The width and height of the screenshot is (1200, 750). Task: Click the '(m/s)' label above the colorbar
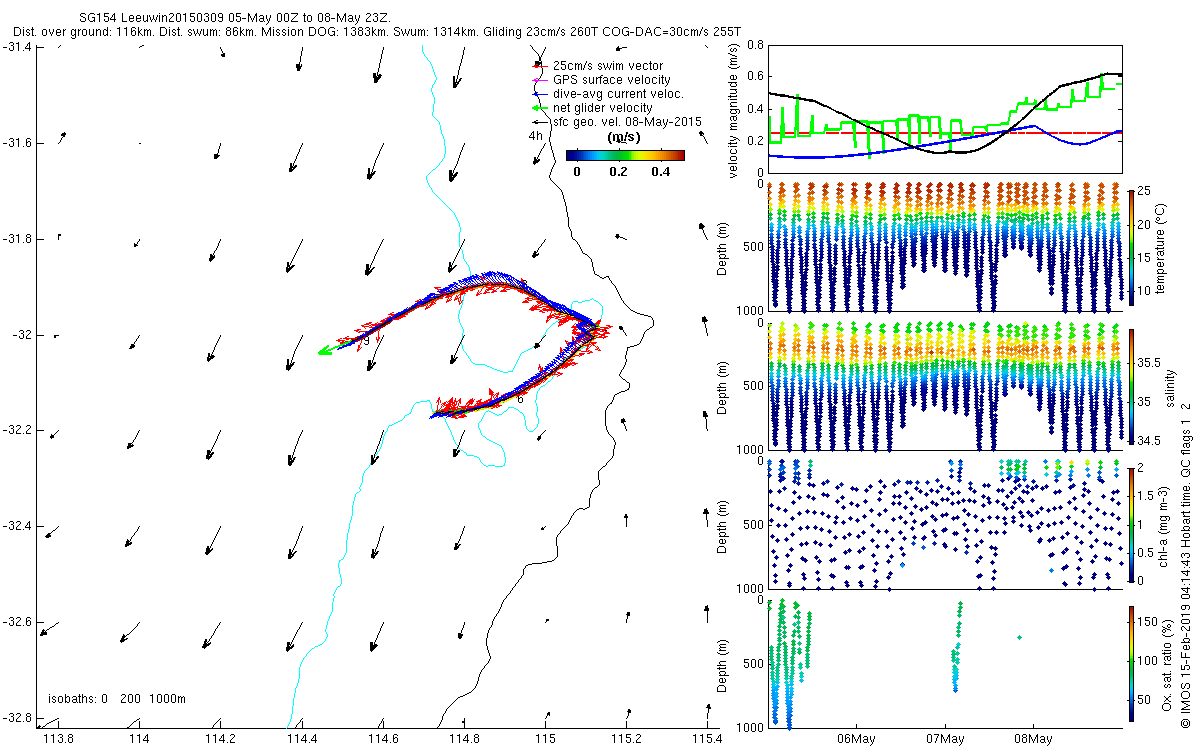625,138
